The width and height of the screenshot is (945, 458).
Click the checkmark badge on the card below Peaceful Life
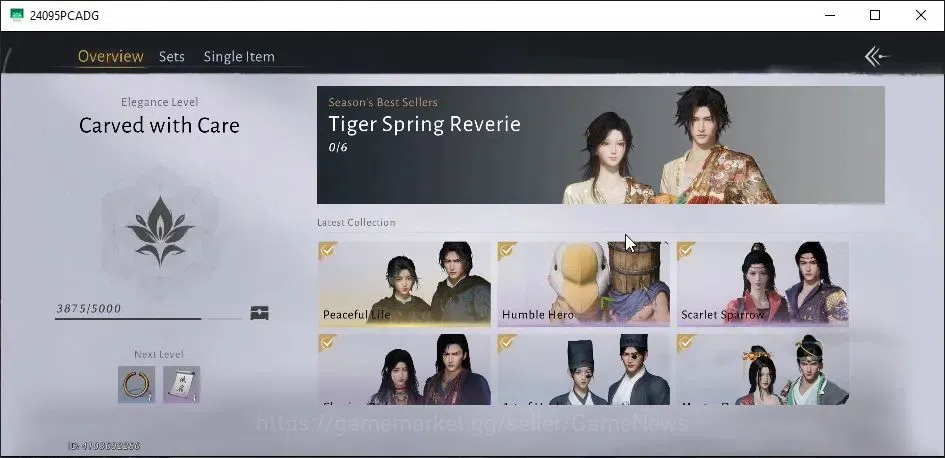coord(327,342)
